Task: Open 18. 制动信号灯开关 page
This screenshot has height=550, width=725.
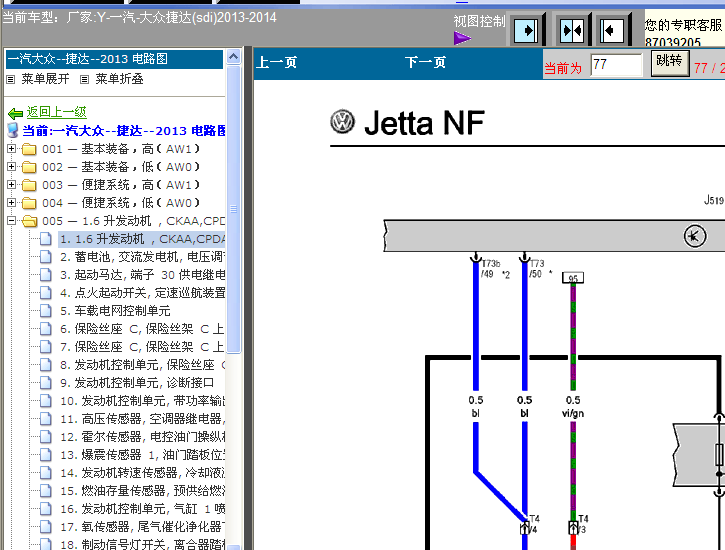Action: 142,544
